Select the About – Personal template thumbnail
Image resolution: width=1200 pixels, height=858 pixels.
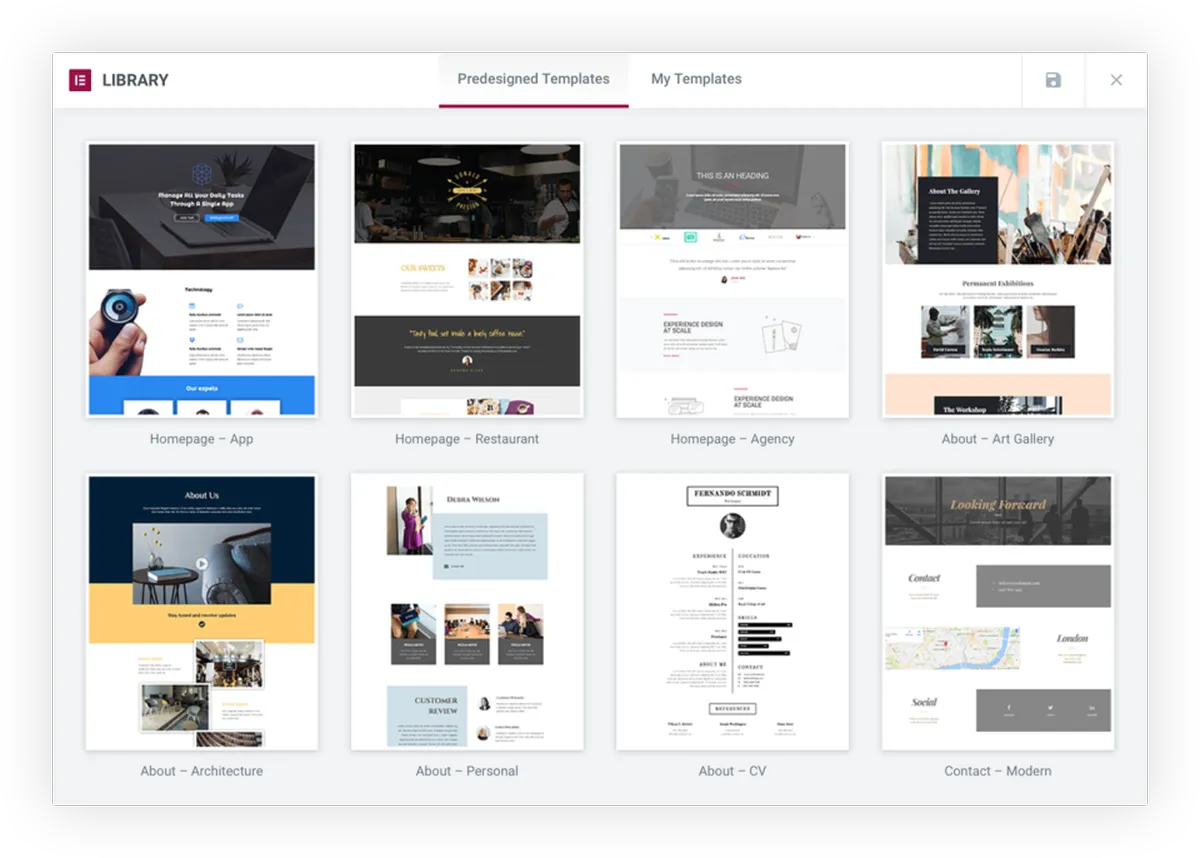[467, 611]
